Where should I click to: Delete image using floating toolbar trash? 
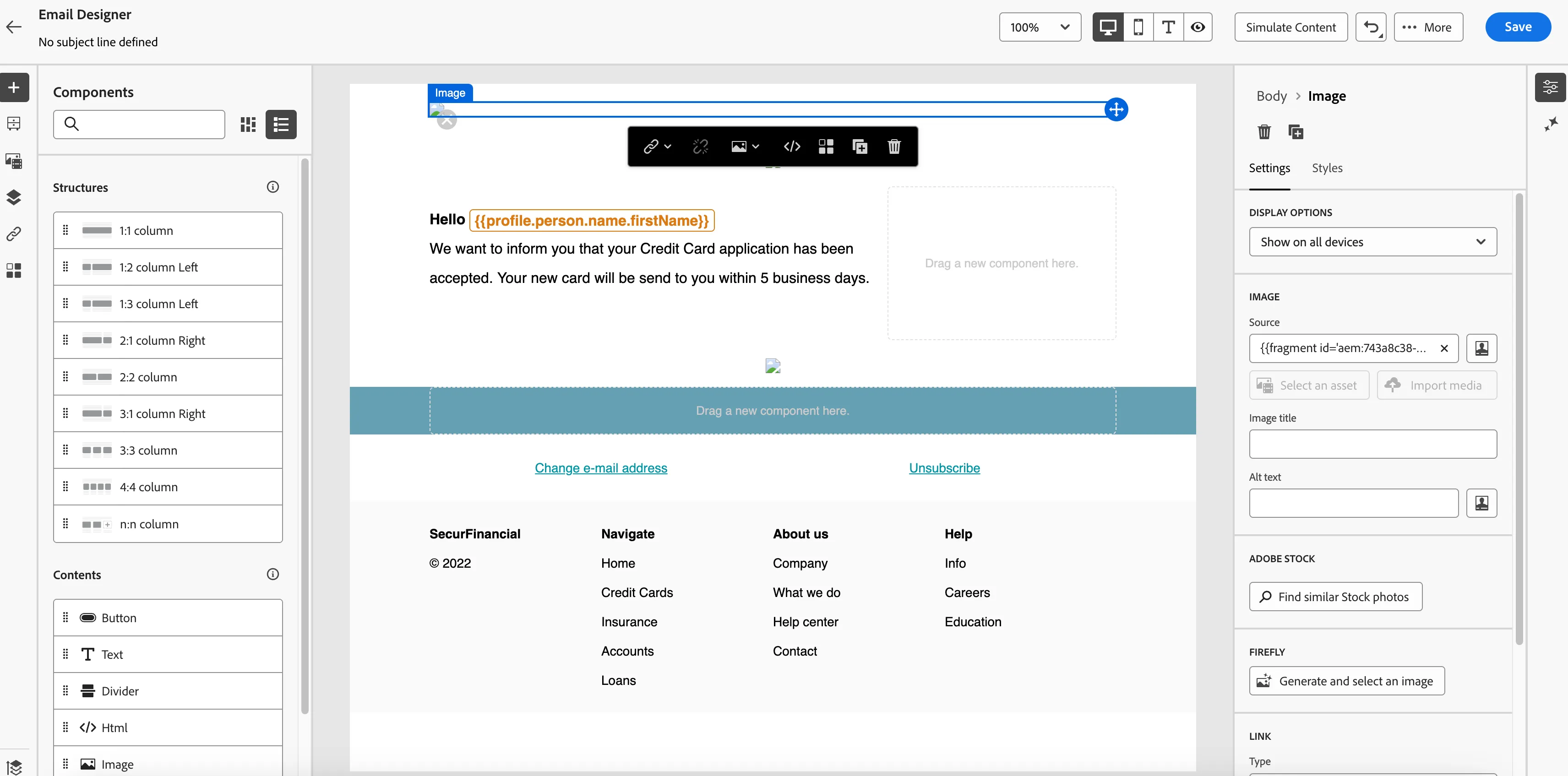[x=893, y=146]
